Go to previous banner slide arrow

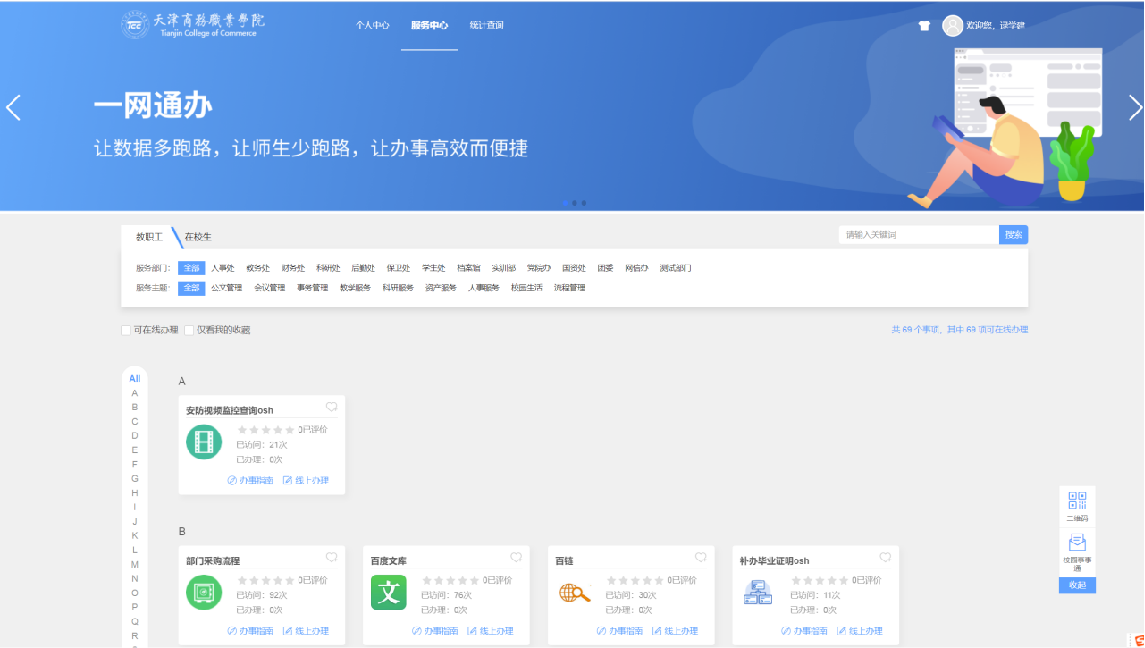pos(13,107)
